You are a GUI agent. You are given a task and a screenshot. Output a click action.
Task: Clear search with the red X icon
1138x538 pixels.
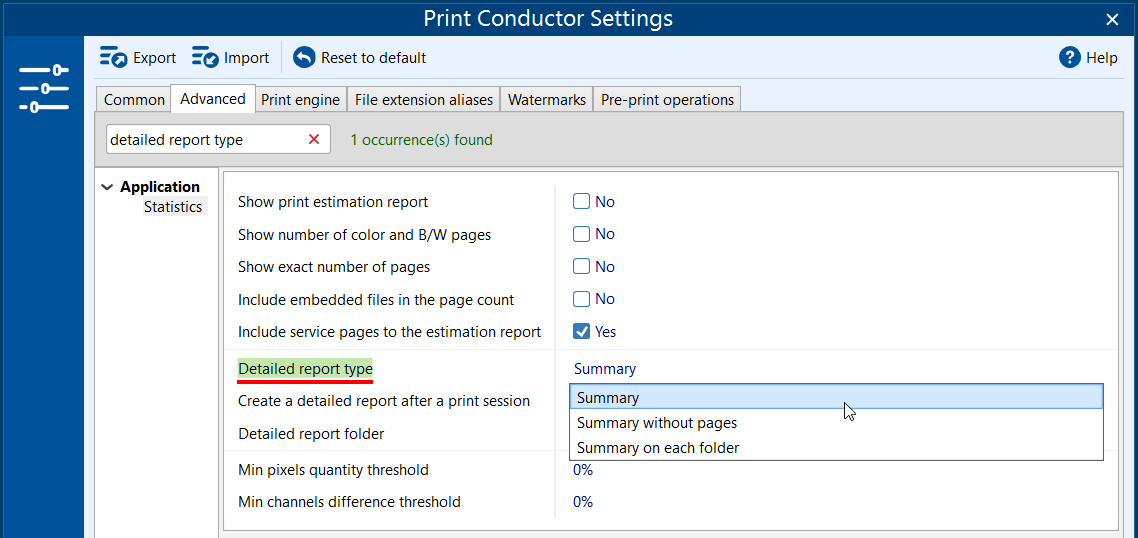coord(314,140)
